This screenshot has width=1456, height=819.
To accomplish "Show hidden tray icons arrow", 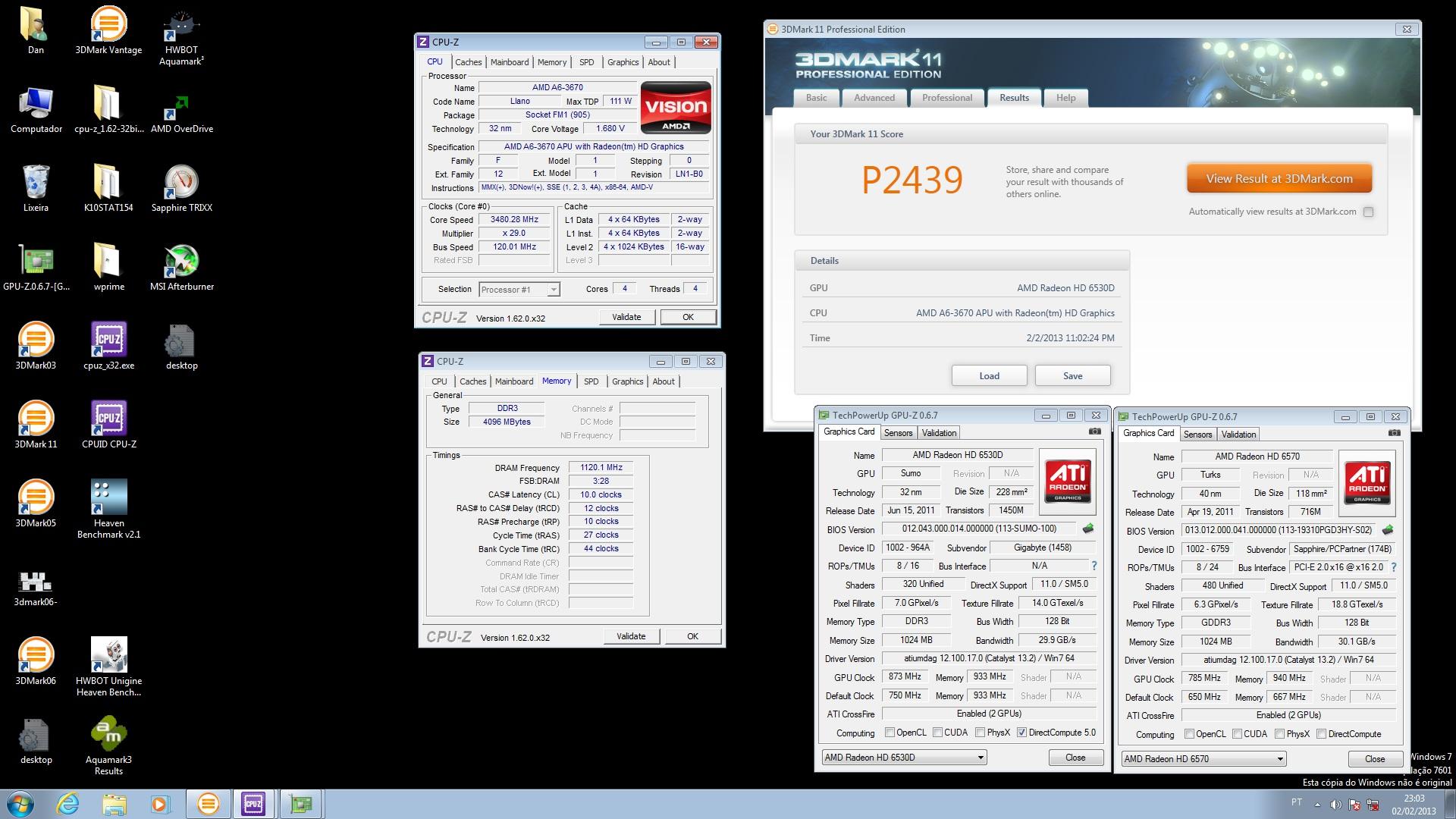I will (1316, 805).
